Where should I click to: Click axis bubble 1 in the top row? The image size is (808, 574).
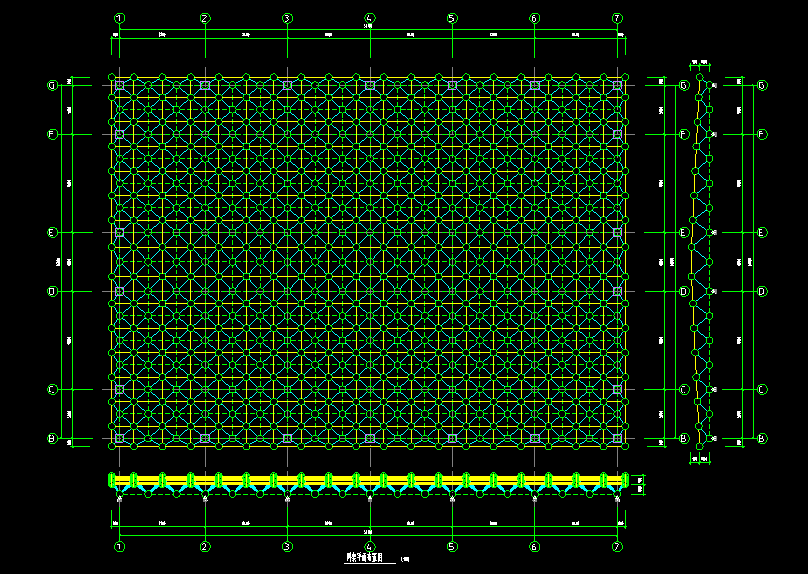pos(120,18)
